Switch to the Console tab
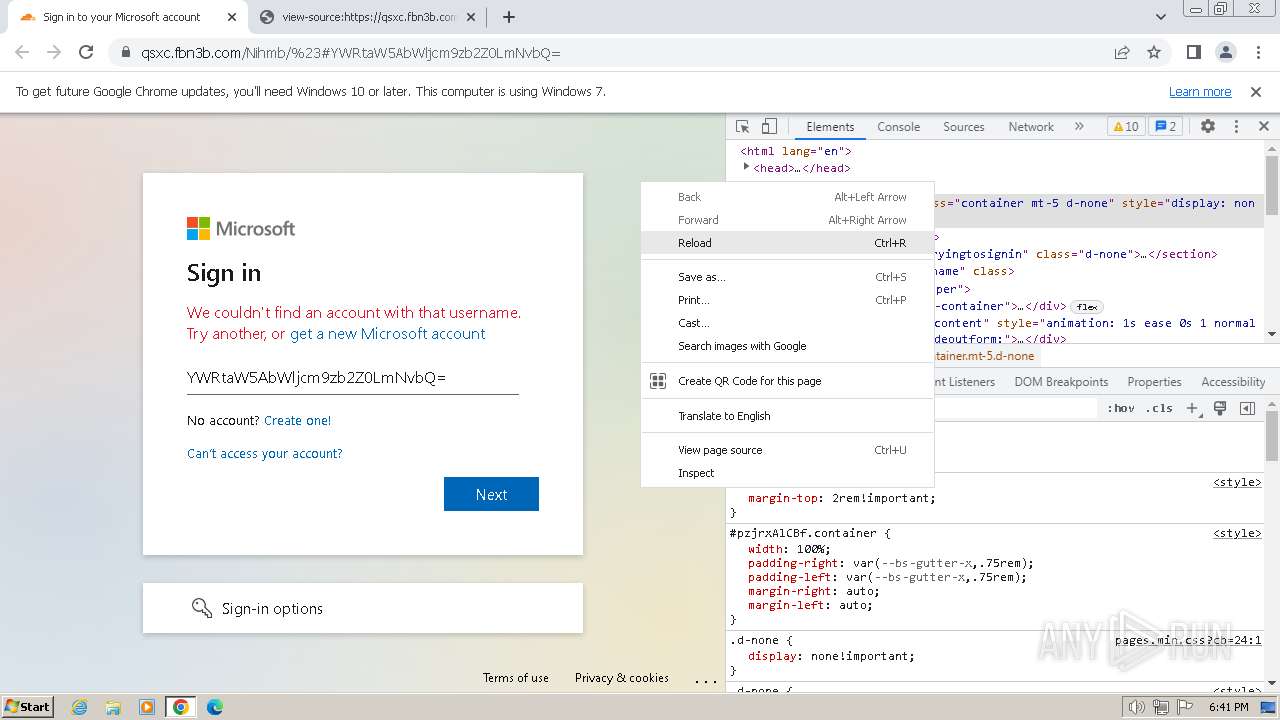 tap(898, 127)
